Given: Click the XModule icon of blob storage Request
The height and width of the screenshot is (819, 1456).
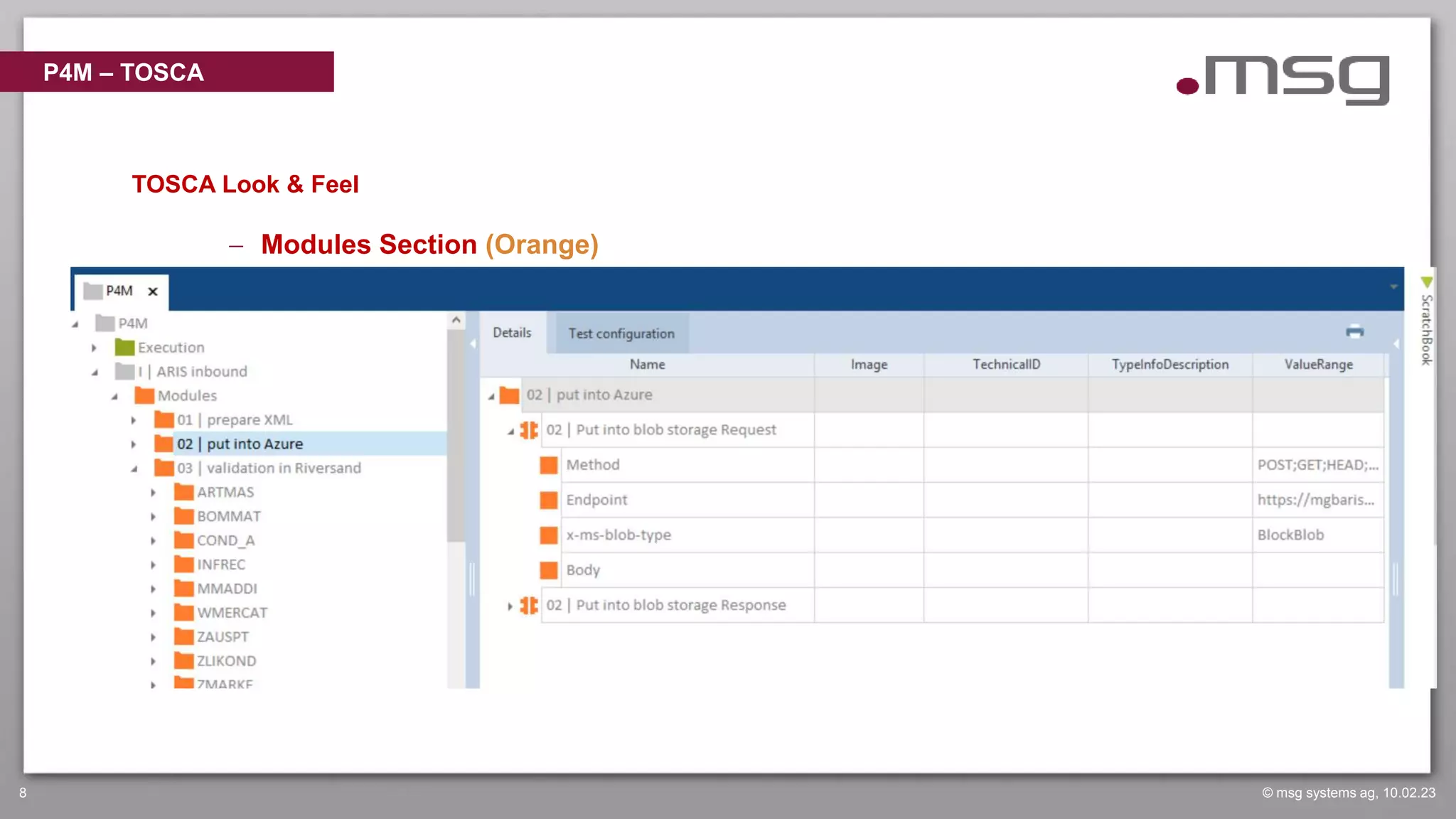Looking at the screenshot, I should 529,430.
